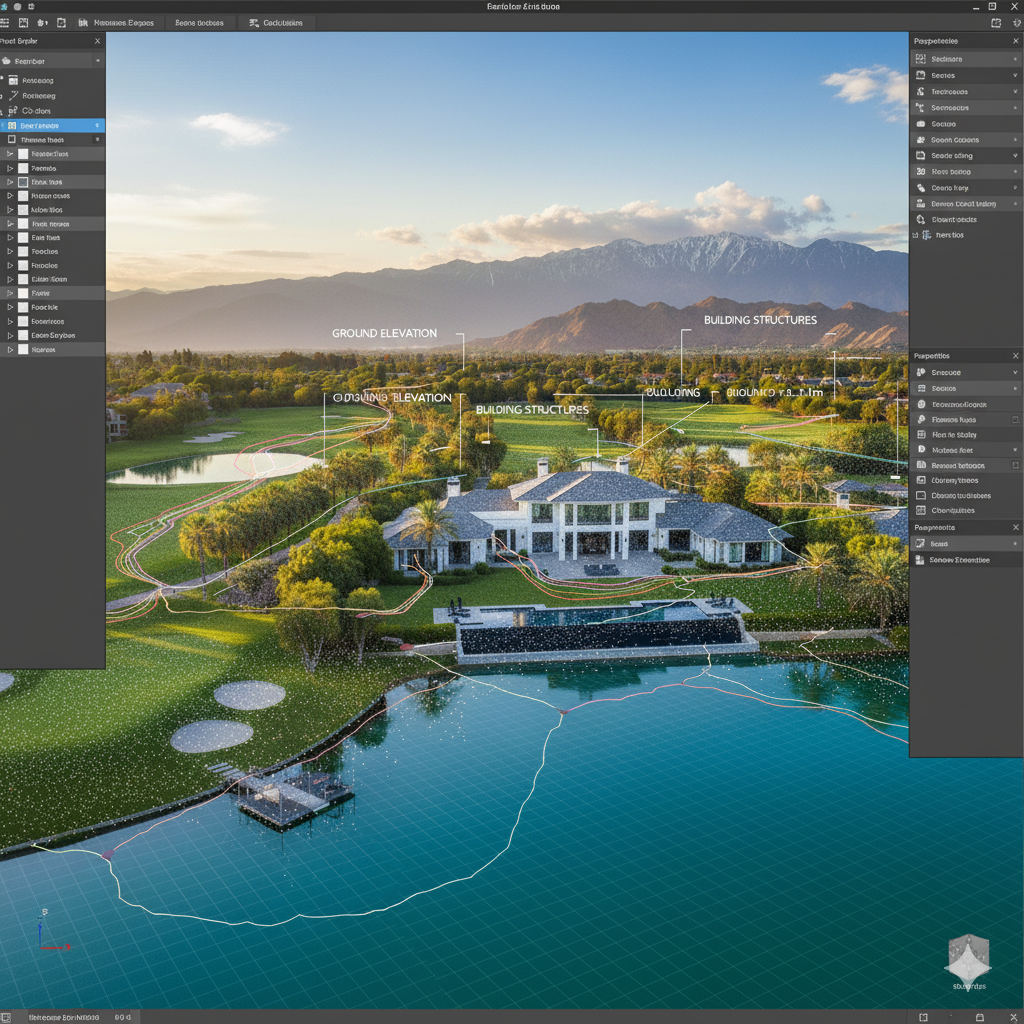Toggle the checkbox on the 'Flosses fugs' row
The width and height of the screenshot is (1024, 1024).
pos(1015,420)
